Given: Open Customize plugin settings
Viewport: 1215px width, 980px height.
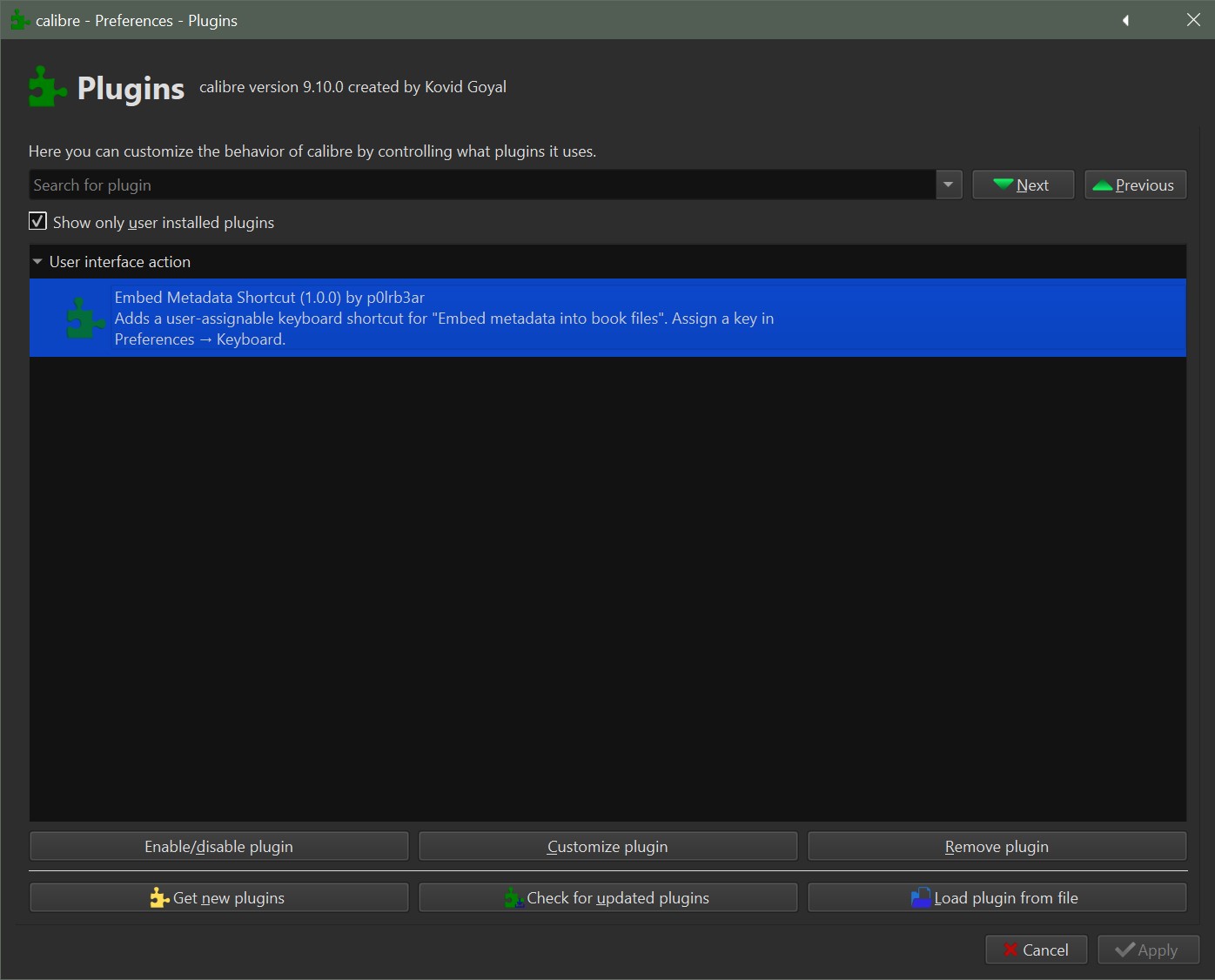Looking at the screenshot, I should click(x=607, y=846).
